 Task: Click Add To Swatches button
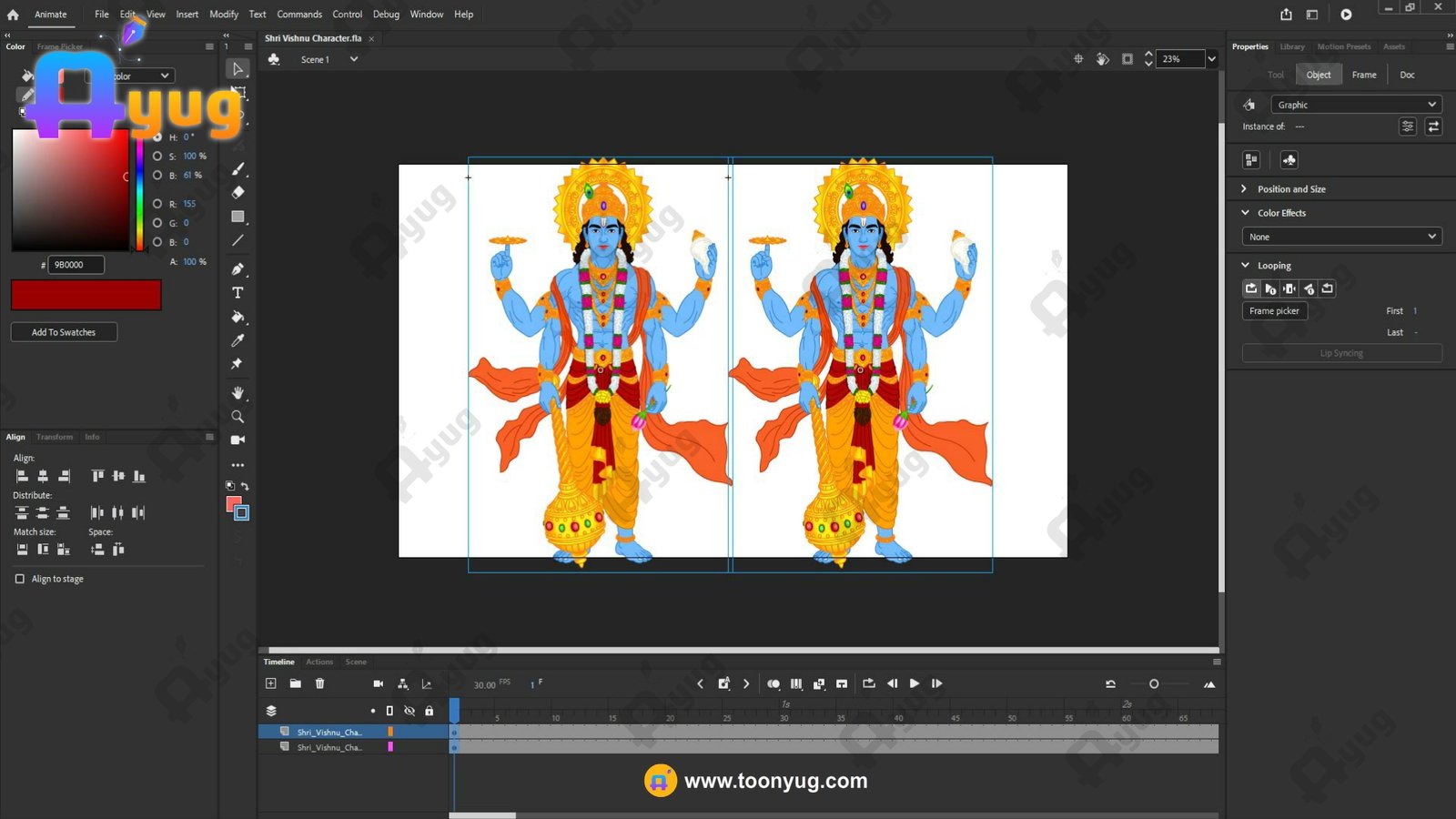64,332
